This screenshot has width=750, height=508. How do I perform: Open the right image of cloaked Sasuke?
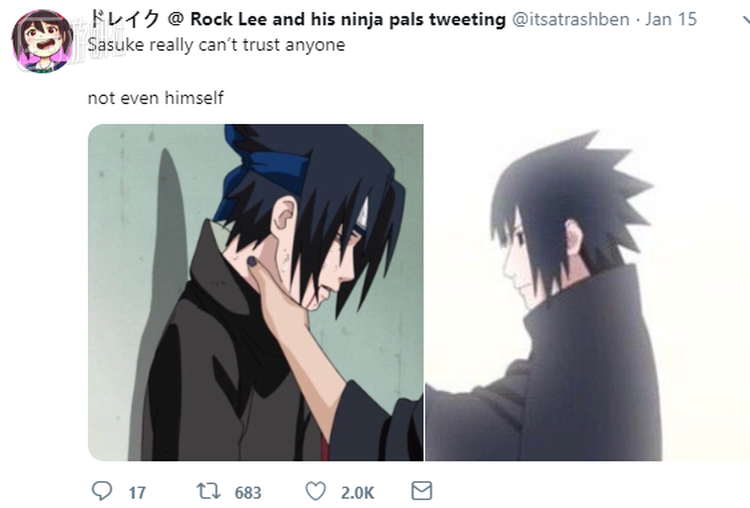click(x=587, y=292)
